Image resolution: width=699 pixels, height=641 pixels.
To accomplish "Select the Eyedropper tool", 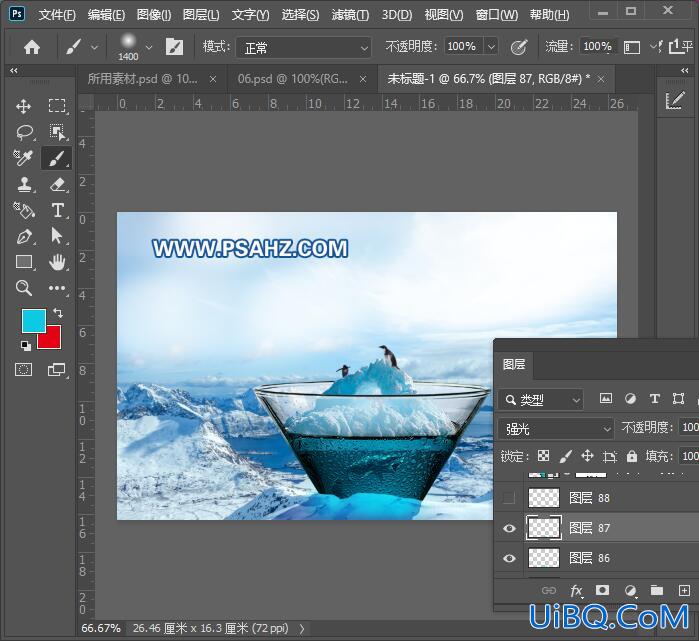I will coord(22,158).
